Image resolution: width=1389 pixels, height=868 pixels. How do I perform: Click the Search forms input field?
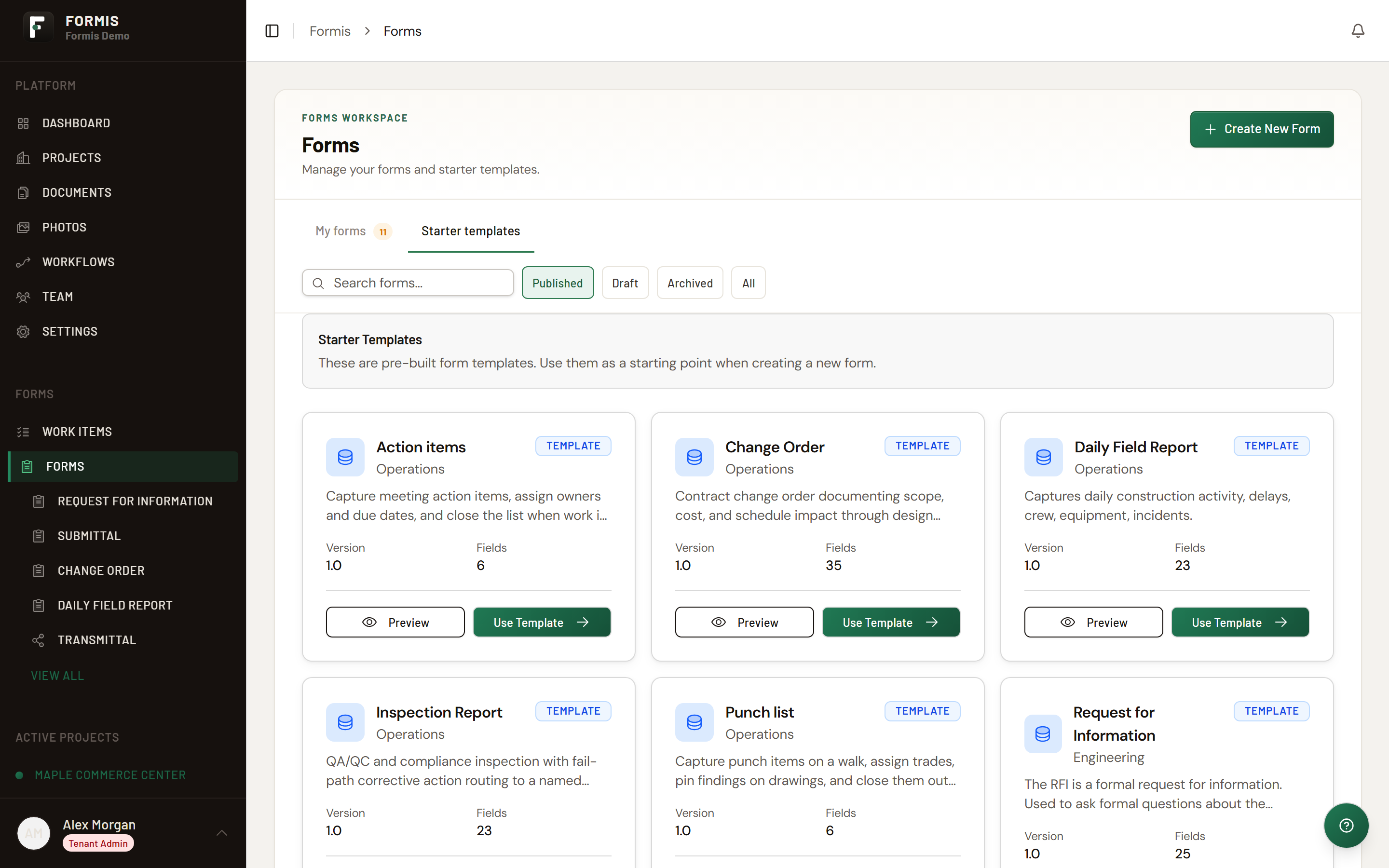tap(408, 283)
